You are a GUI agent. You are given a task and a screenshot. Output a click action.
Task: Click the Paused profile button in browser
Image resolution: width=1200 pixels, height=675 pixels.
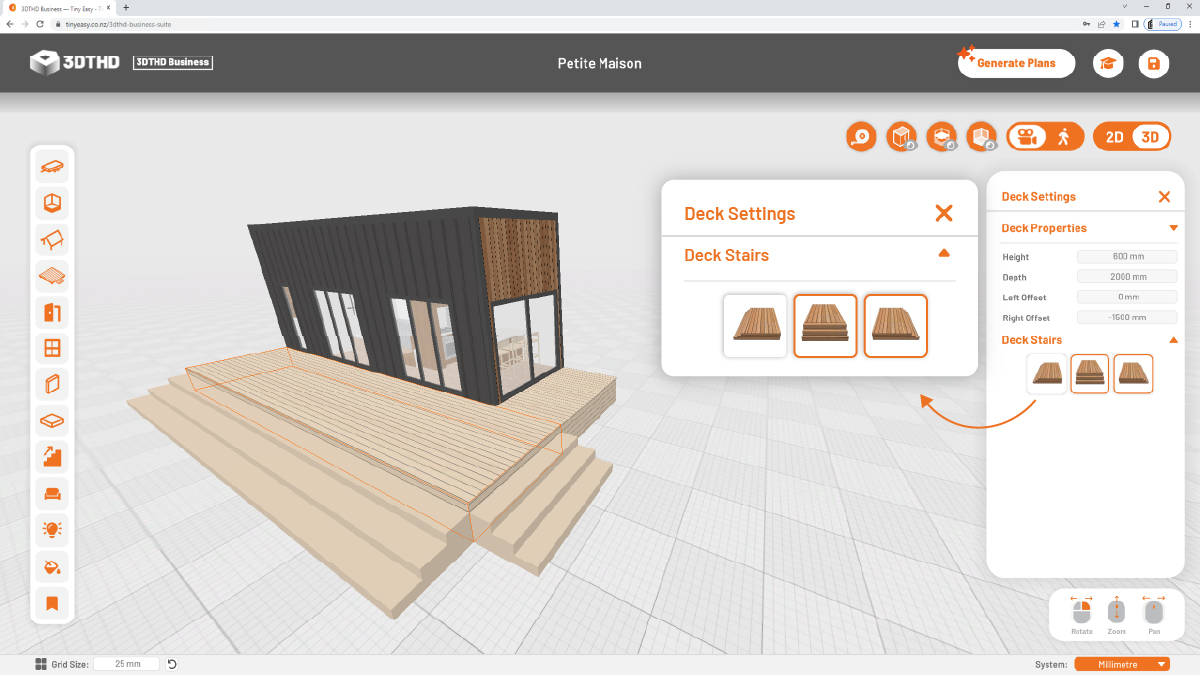pos(1163,24)
